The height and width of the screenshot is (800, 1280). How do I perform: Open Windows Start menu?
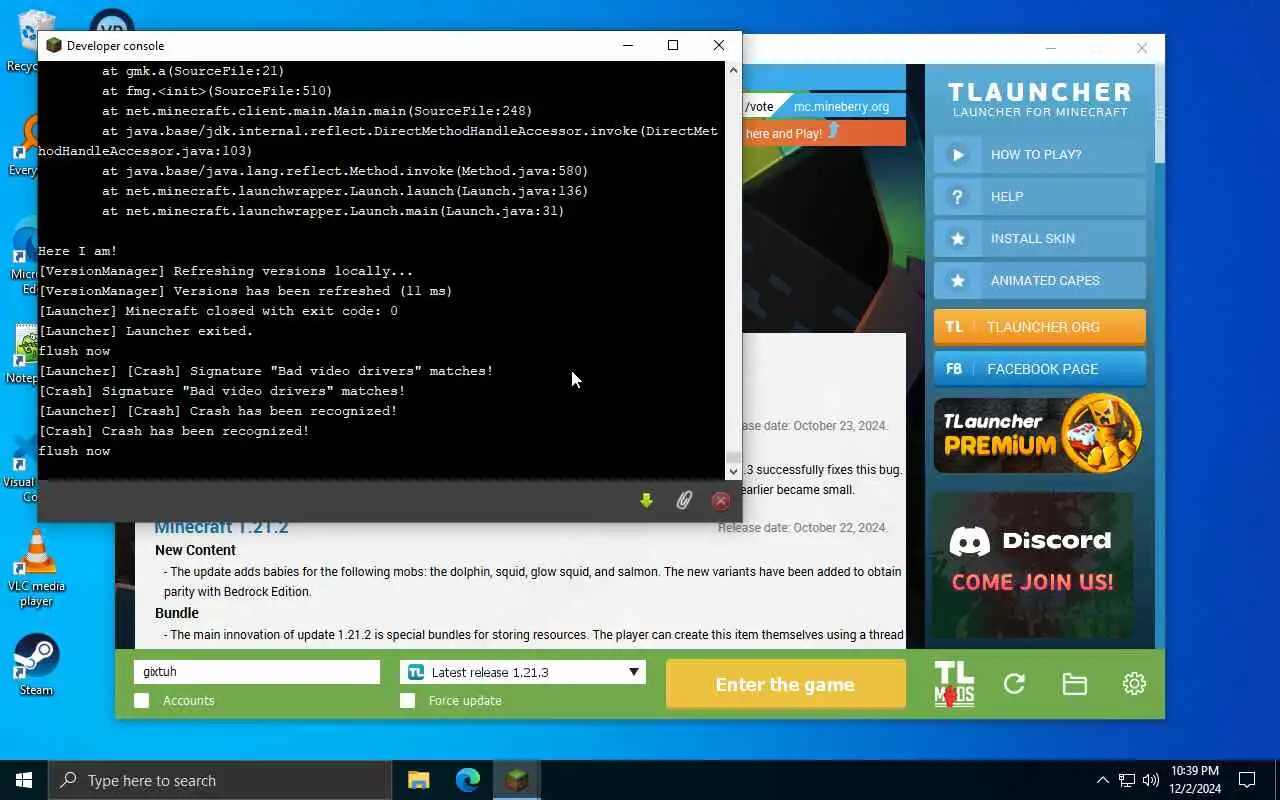click(24, 780)
